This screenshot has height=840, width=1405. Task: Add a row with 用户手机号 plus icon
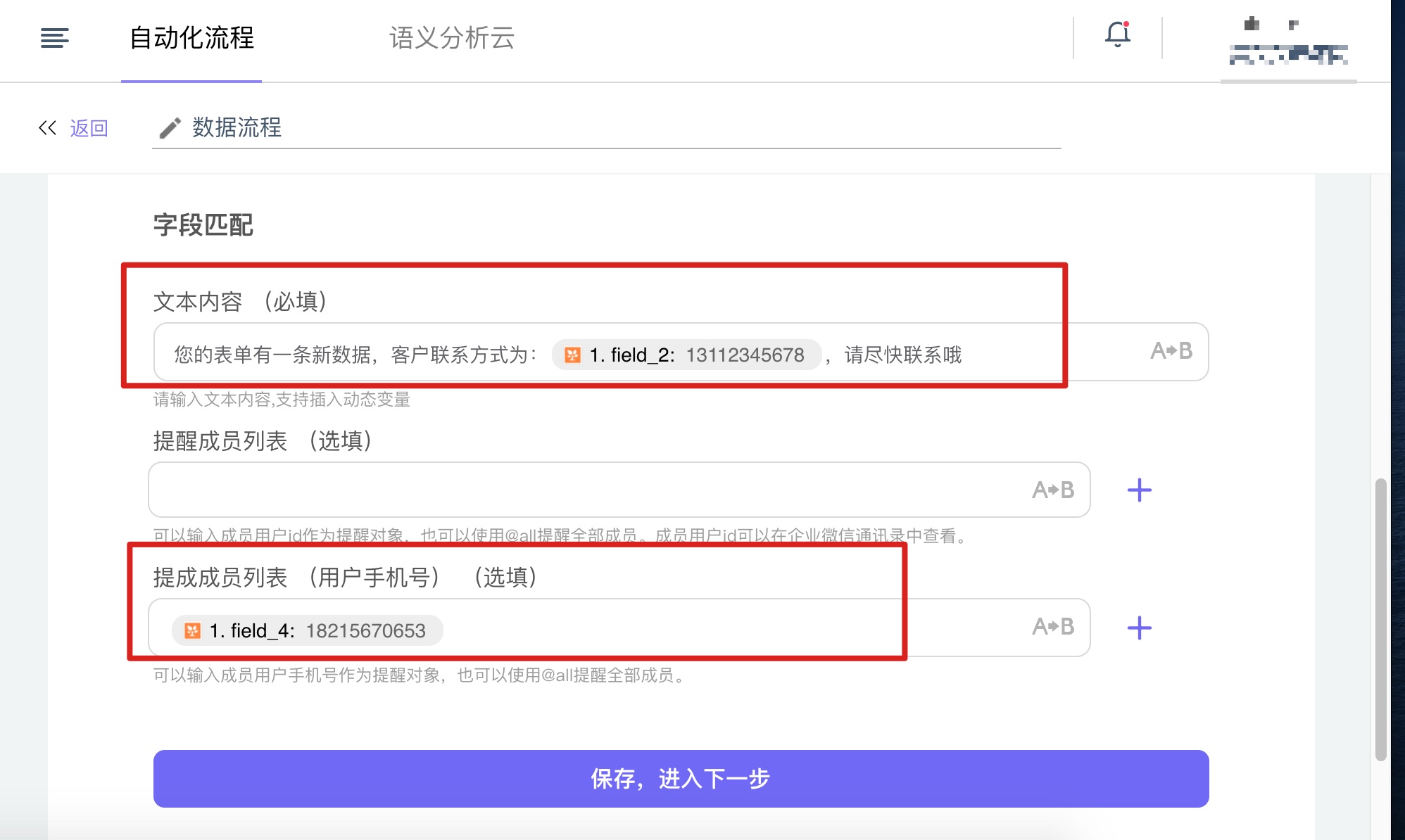click(x=1140, y=628)
